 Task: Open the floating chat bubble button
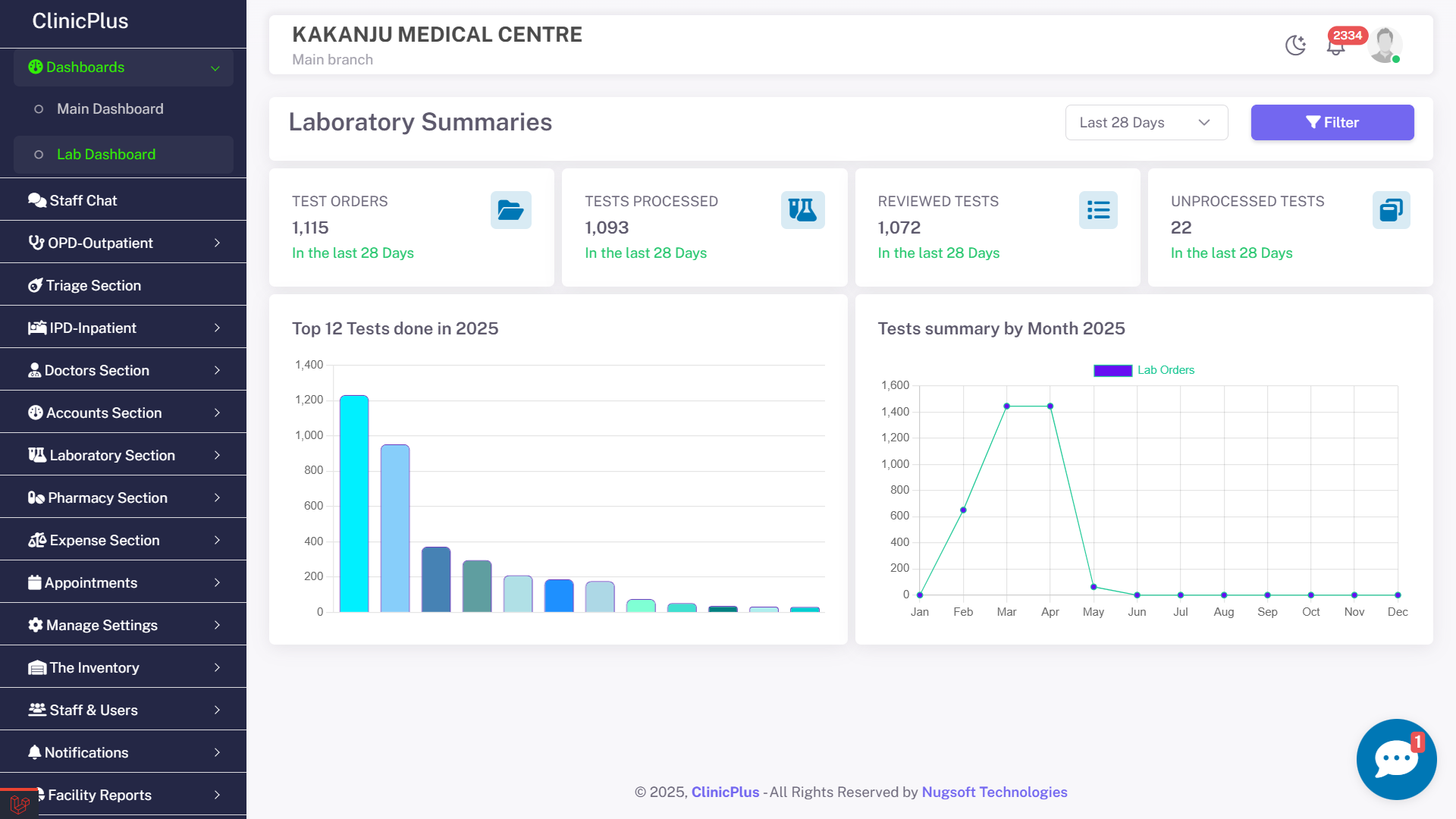[1395, 759]
